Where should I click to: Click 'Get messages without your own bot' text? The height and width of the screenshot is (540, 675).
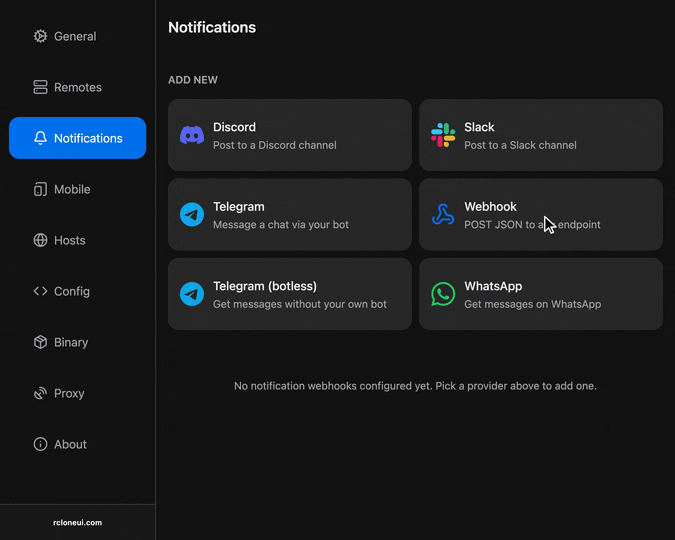click(300, 304)
